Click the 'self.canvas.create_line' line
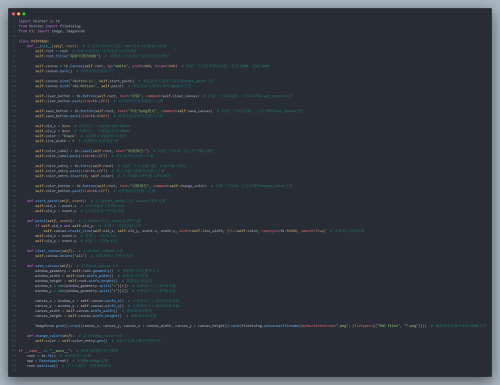The height and width of the screenshot is (385, 500). pos(204,231)
